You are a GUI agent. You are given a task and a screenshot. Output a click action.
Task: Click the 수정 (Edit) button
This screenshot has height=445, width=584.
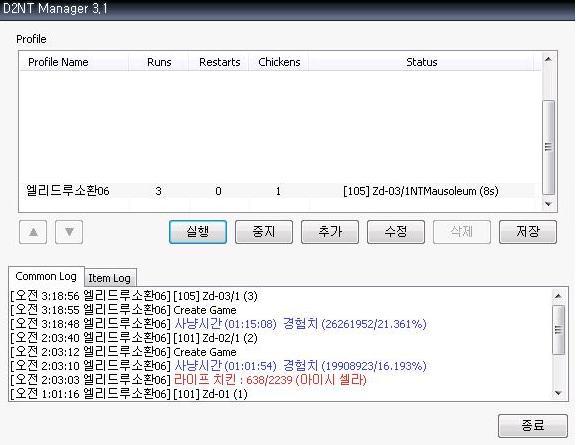point(396,232)
